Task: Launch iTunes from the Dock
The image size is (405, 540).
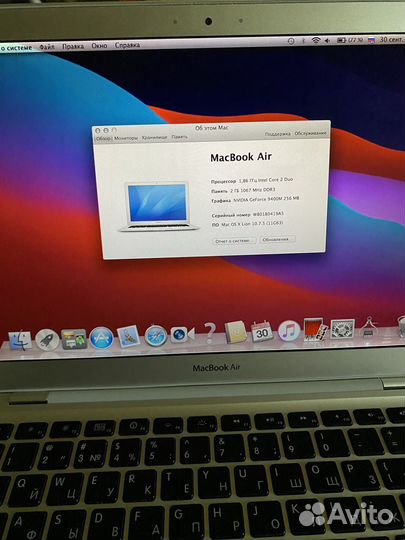Action: [x=289, y=331]
